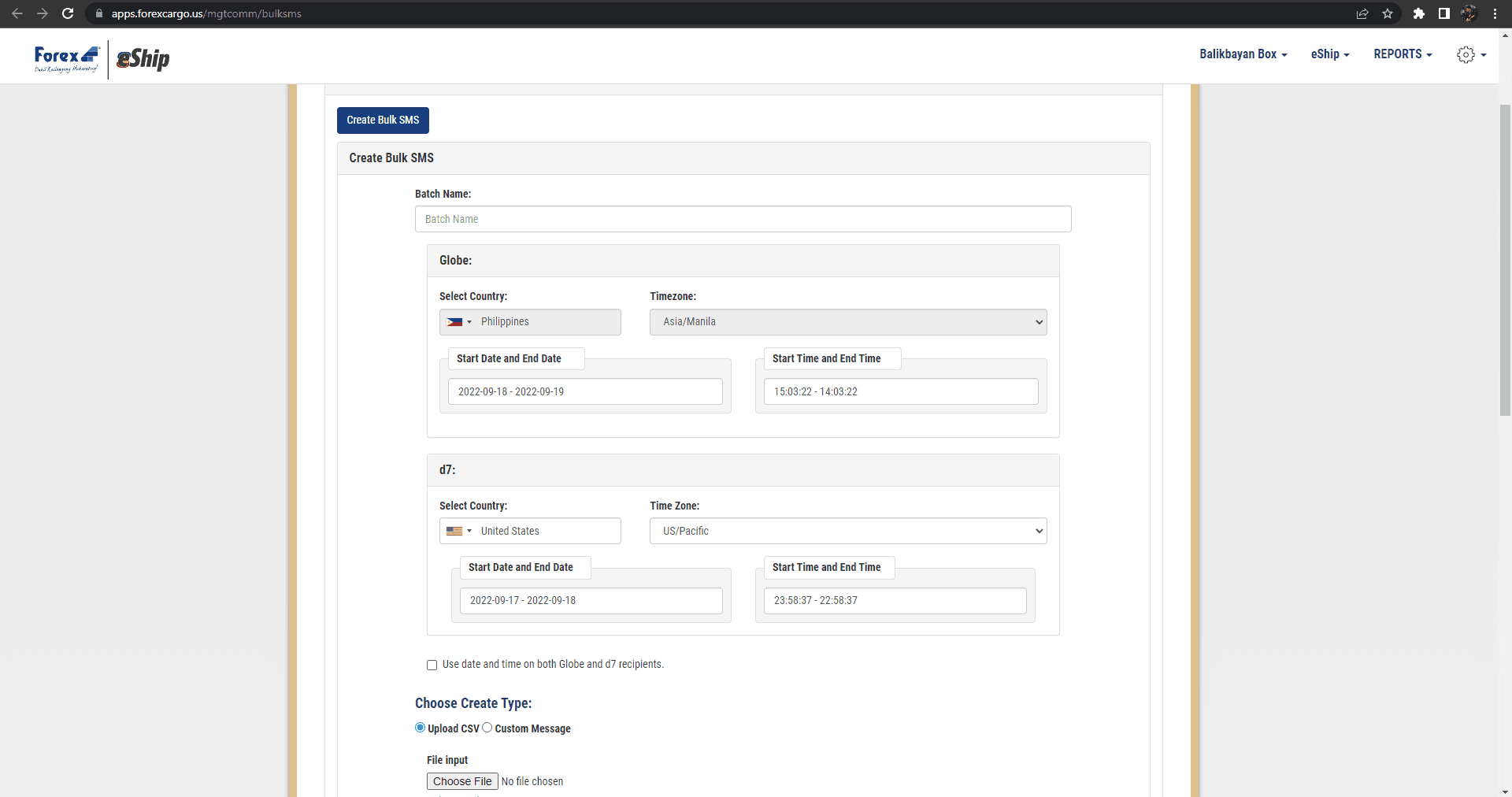Focus the Batch Name field
1512x797 pixels.
coord(743,219)
